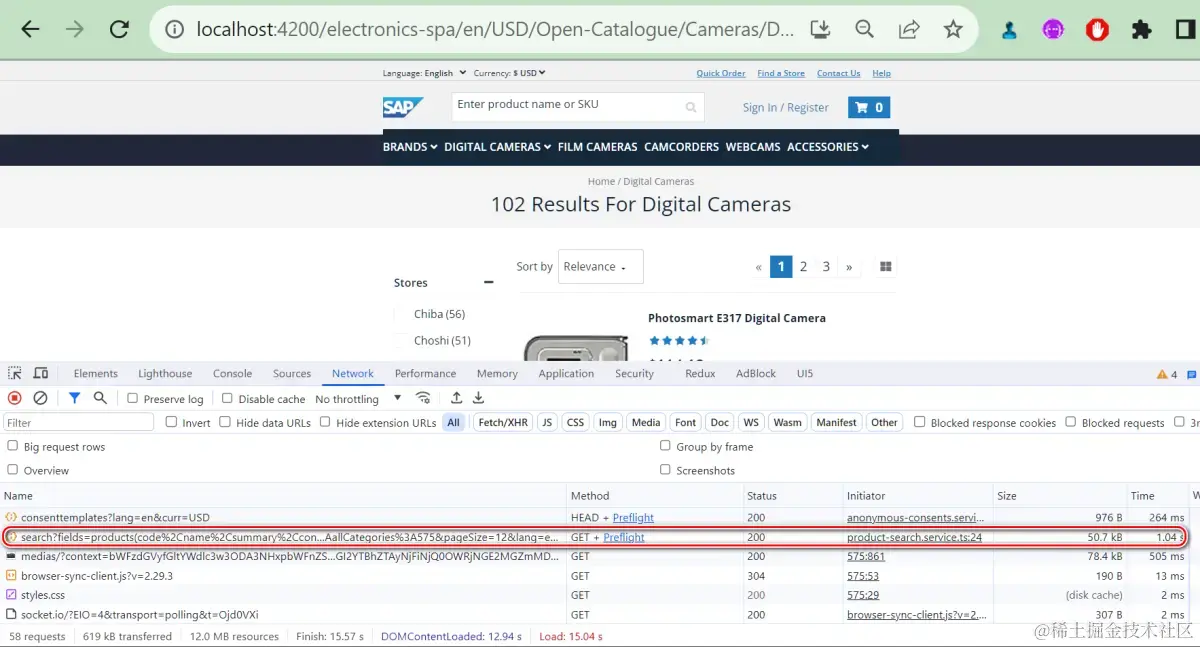Toggle the device toolbar icon in DevTools
This screenshot has width=1200, height=647.
coord(41,373)
